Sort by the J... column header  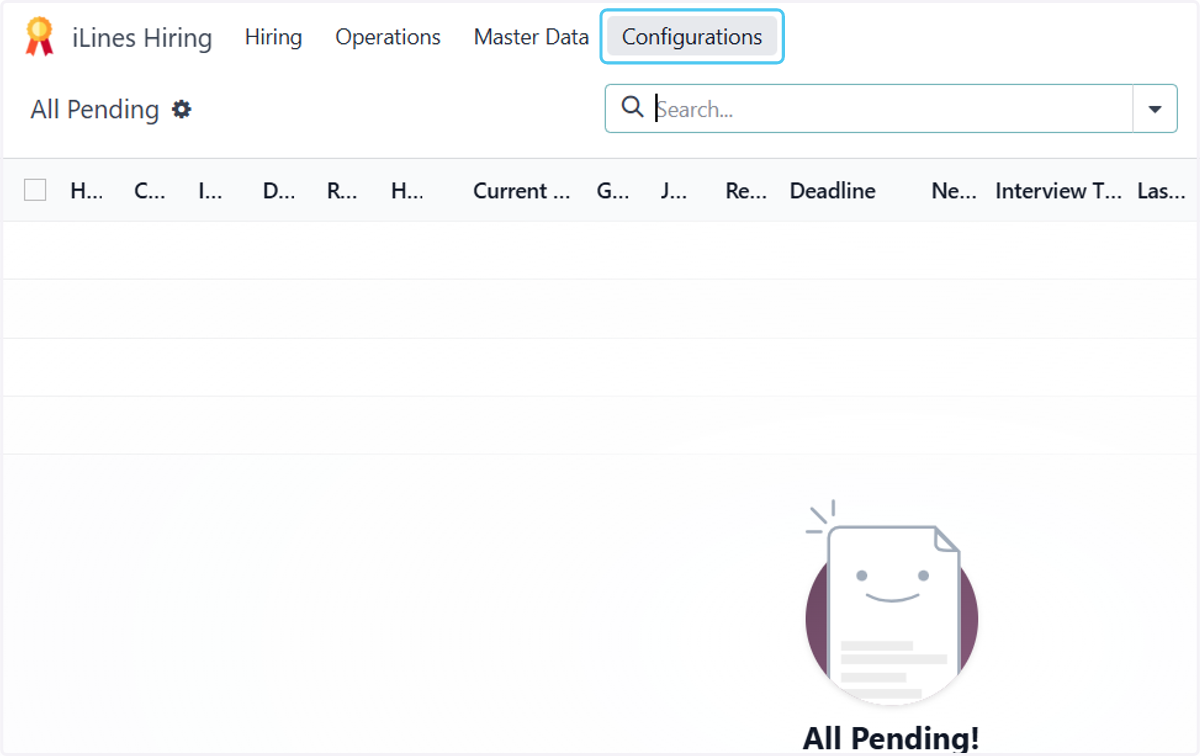pos(674,190)
